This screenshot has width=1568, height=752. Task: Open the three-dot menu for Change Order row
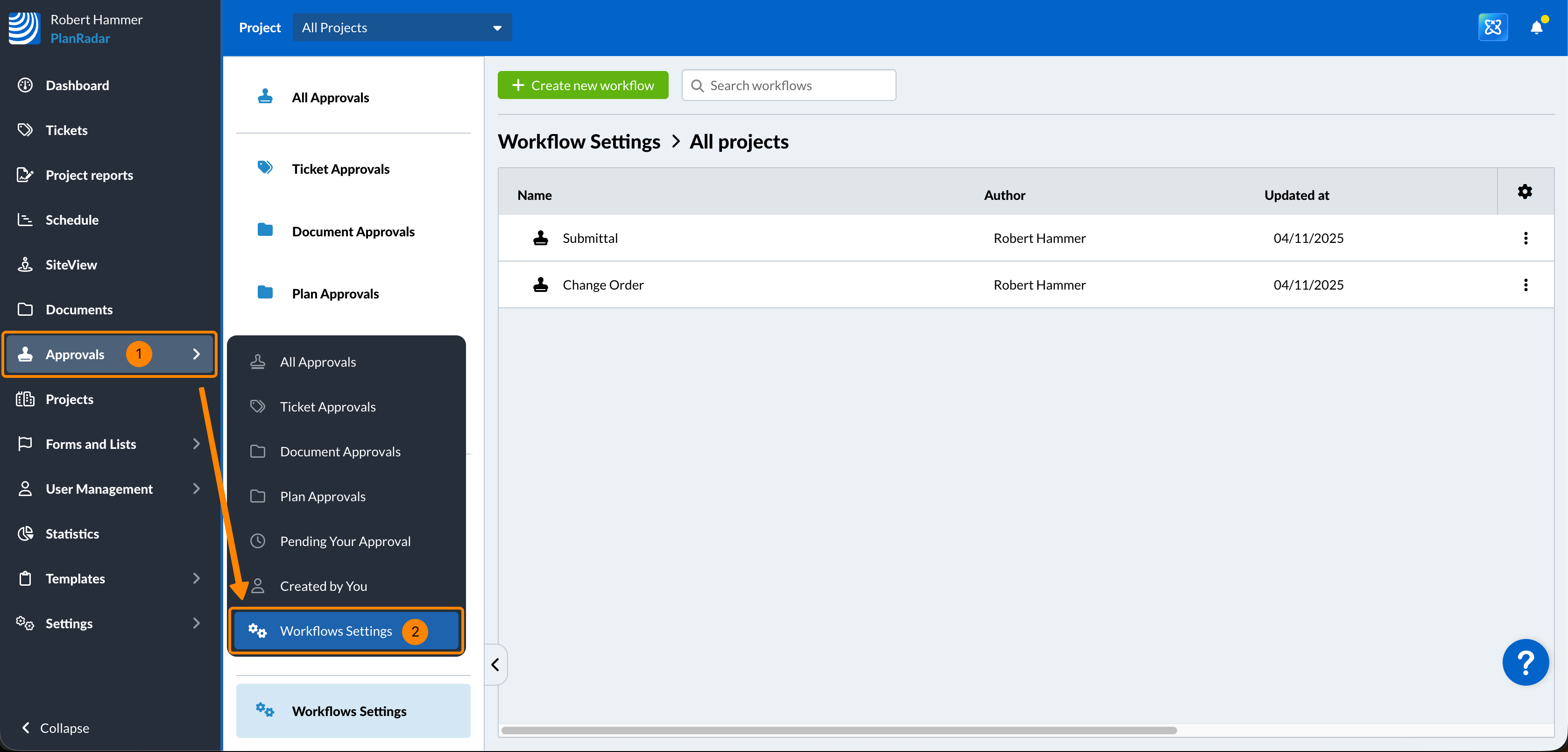pos(1525,285)
